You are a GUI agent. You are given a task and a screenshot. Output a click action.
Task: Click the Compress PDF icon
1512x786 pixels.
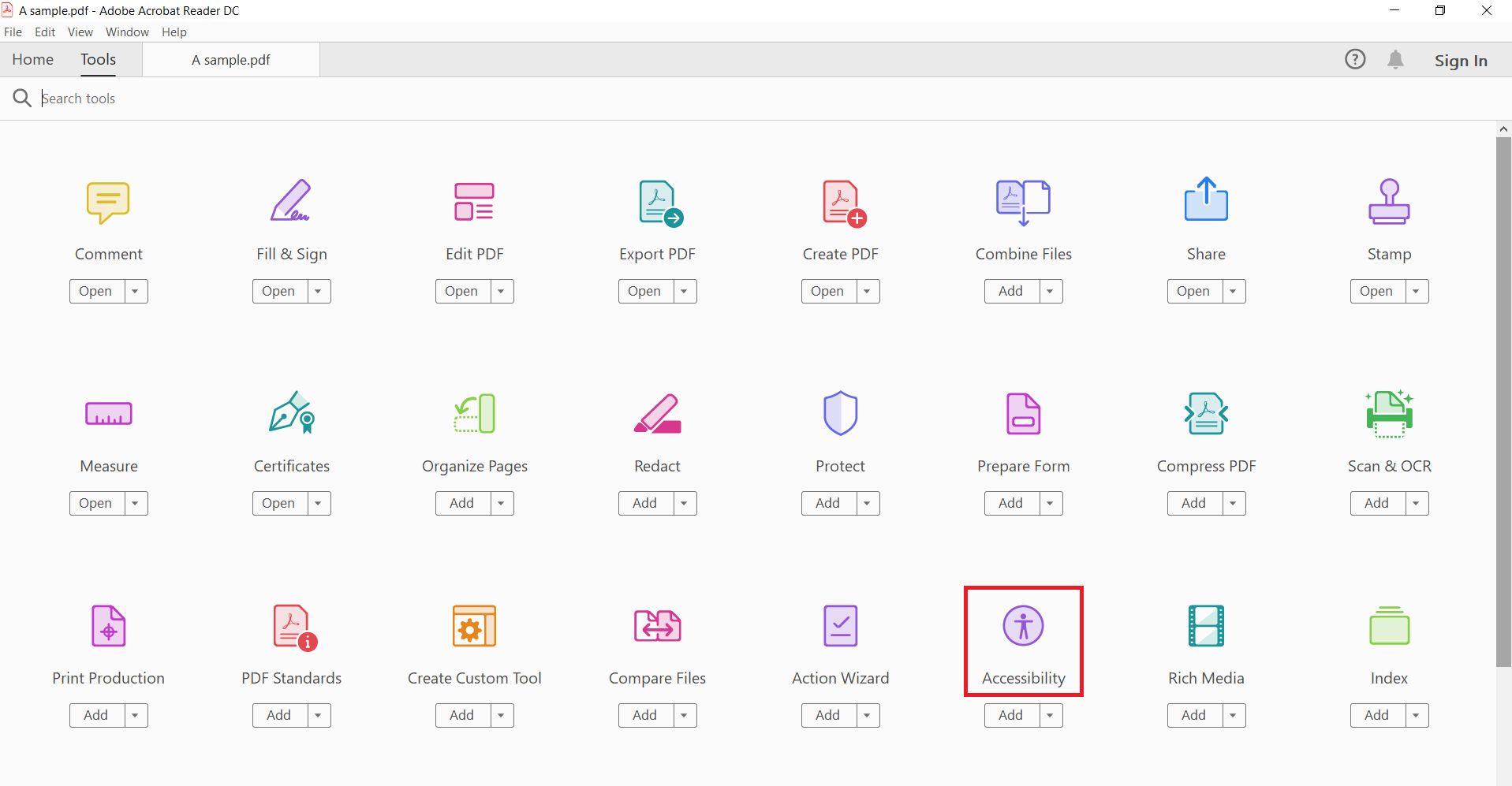[x=1206, y=413]
